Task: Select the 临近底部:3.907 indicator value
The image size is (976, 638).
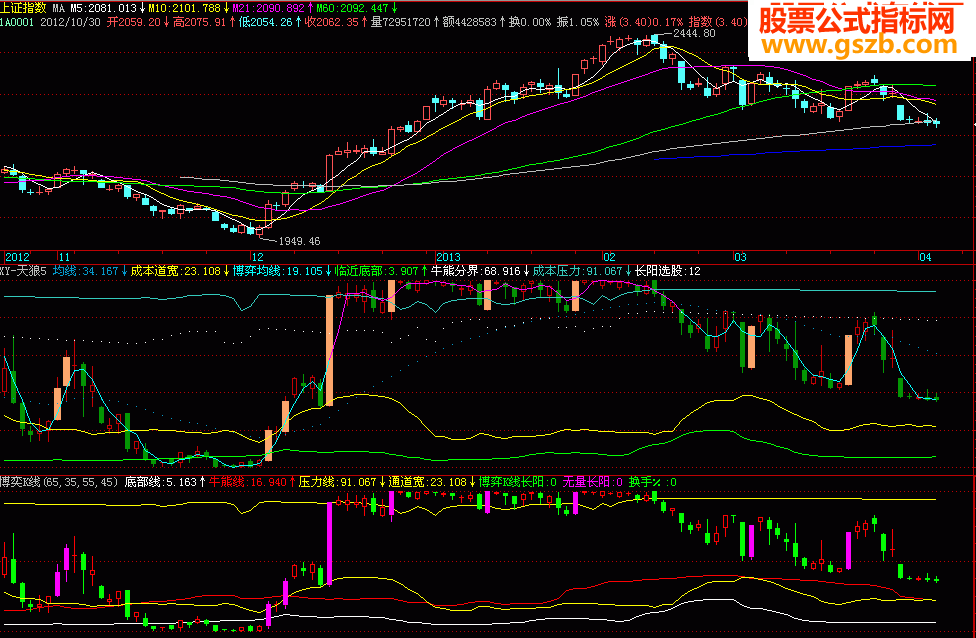Action: point(377,271)
